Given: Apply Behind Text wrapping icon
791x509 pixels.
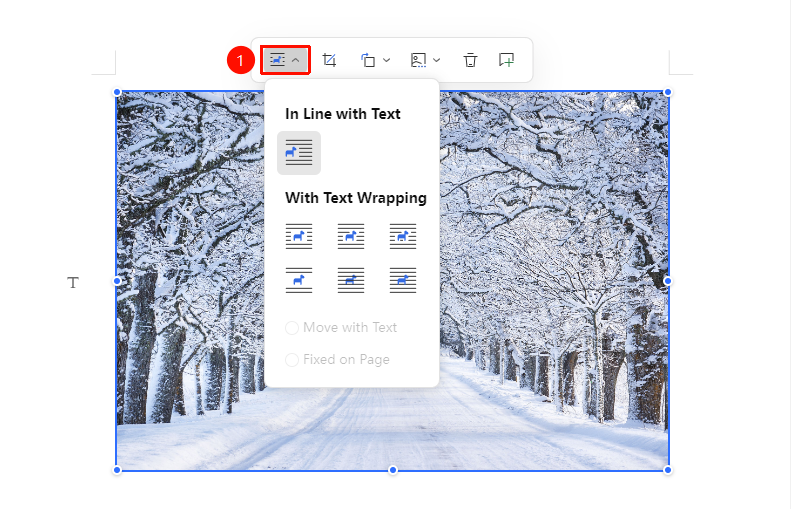Looking at the screenshot, I should click(351, 280).
